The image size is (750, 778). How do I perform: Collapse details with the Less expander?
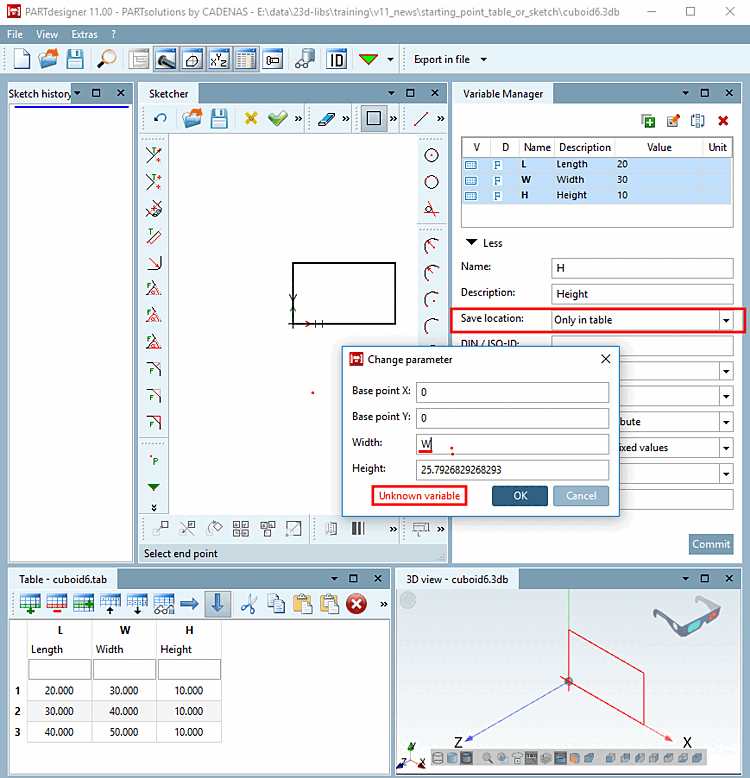[x=484, y=243]
